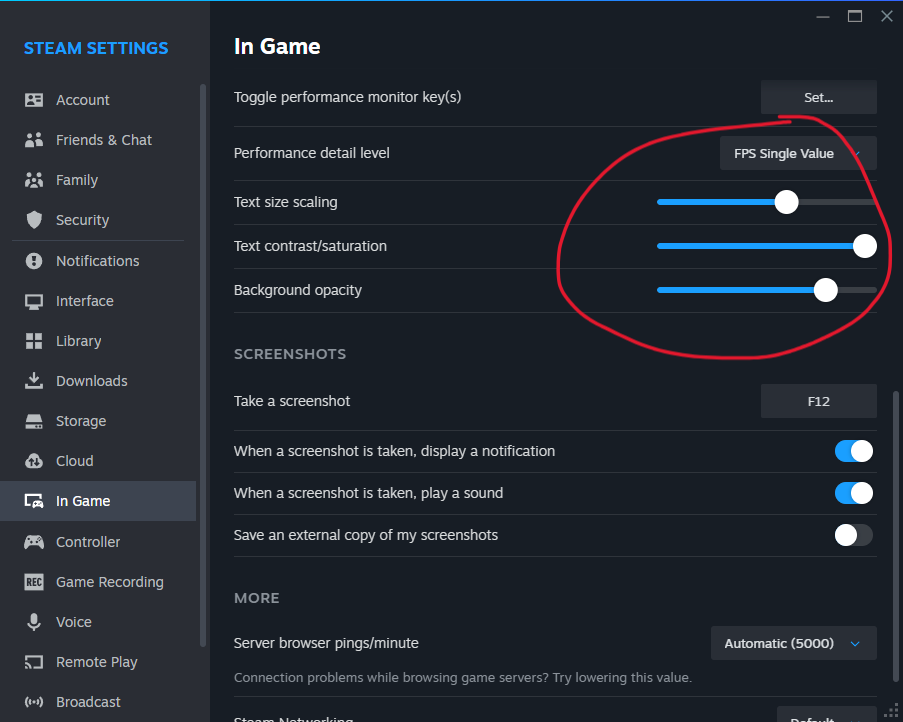This screenshot has width=903, height=722.
Task: Maximize the settings window
Action: pos(855,16)
